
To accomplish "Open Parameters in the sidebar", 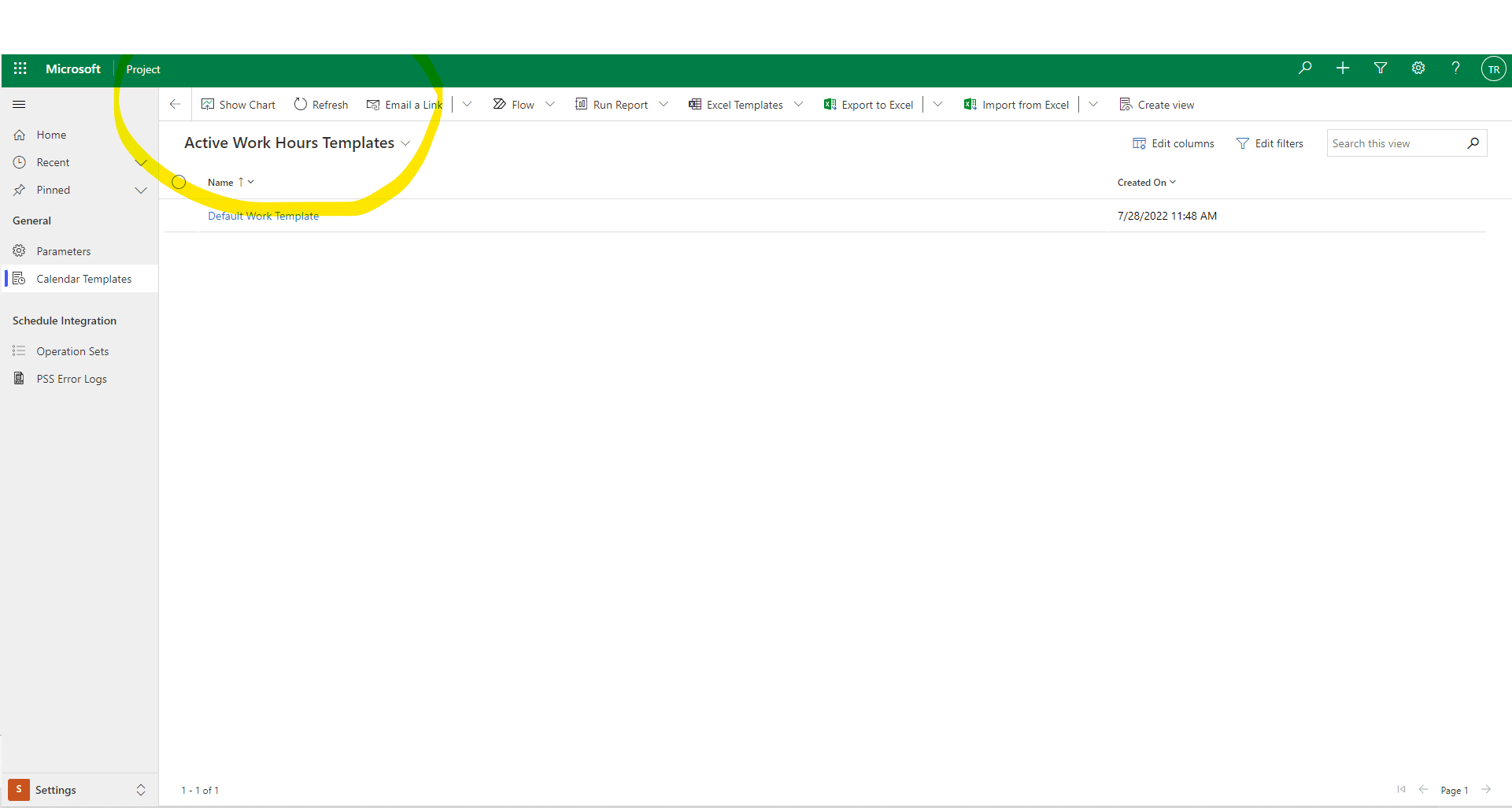I will 64,251.
